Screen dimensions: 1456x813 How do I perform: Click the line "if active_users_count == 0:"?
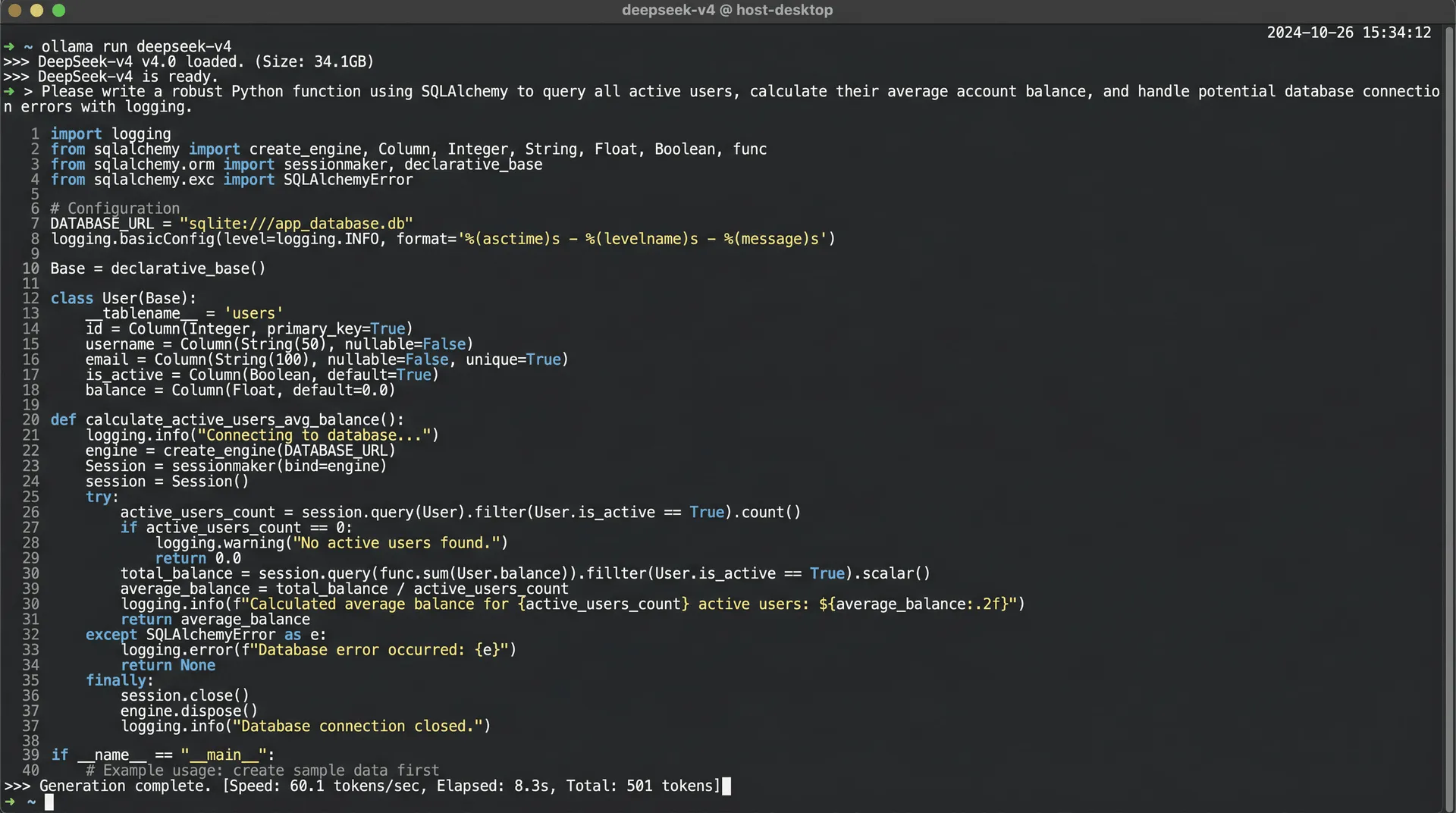[236, 528]
